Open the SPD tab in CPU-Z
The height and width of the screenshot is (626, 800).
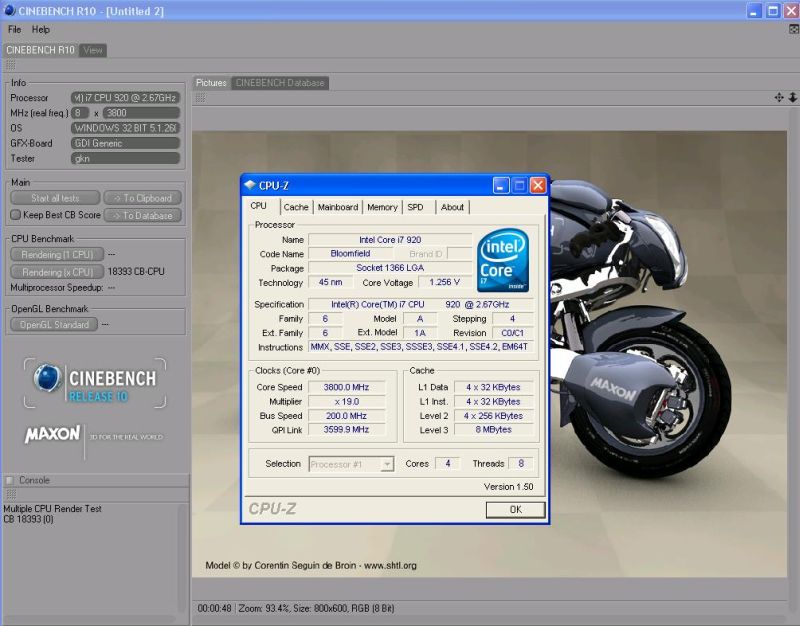click(x=415, y=207)
